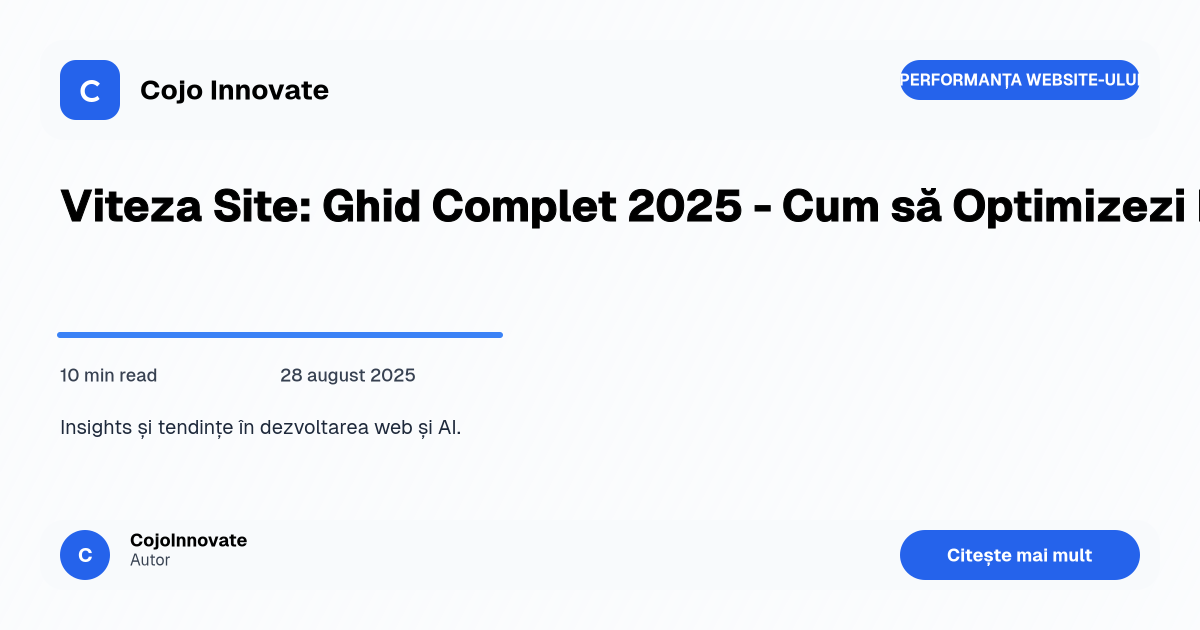The image size is (1200, 630).
Task: Select the Cojo Innovate header title
Action: [235, 90]
